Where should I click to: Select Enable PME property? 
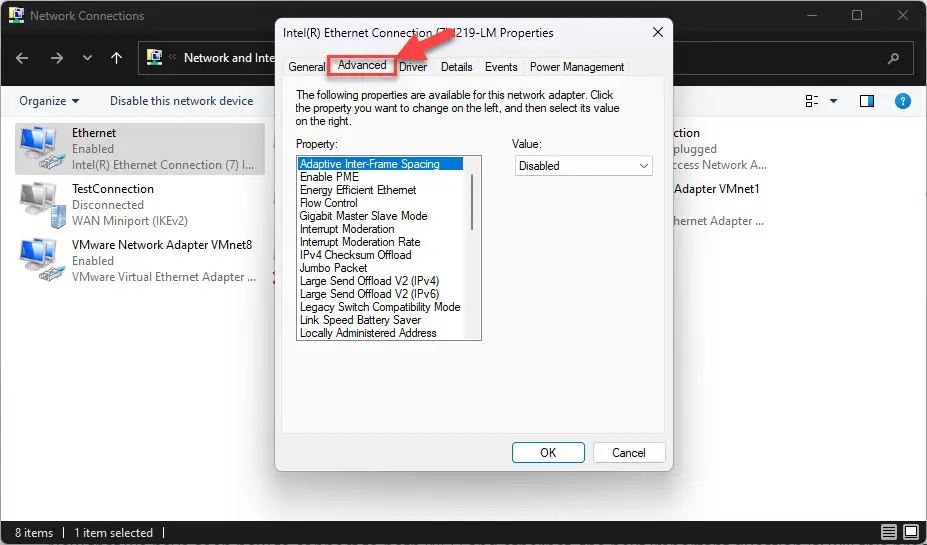tap(329, 177)
